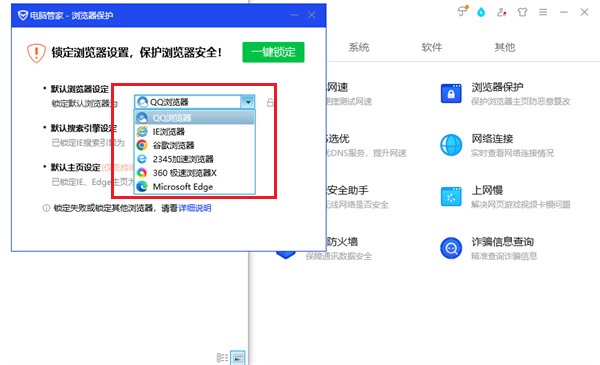Image resolution: width=600 pixels, height=365 pixels.
Task: Open the hamburger main menu icon
Action: pyautogui.click(x=543, y=12)
